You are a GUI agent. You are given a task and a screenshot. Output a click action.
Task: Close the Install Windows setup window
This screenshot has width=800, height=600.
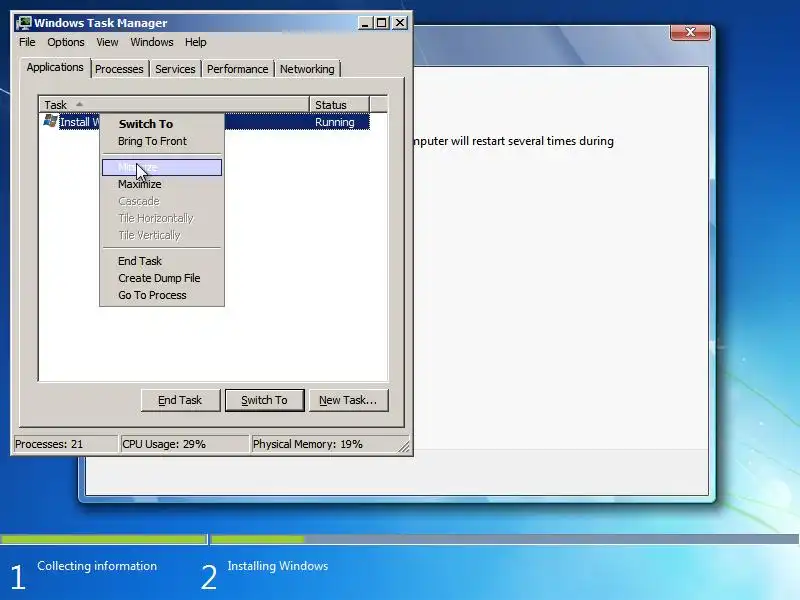(690, 32)
